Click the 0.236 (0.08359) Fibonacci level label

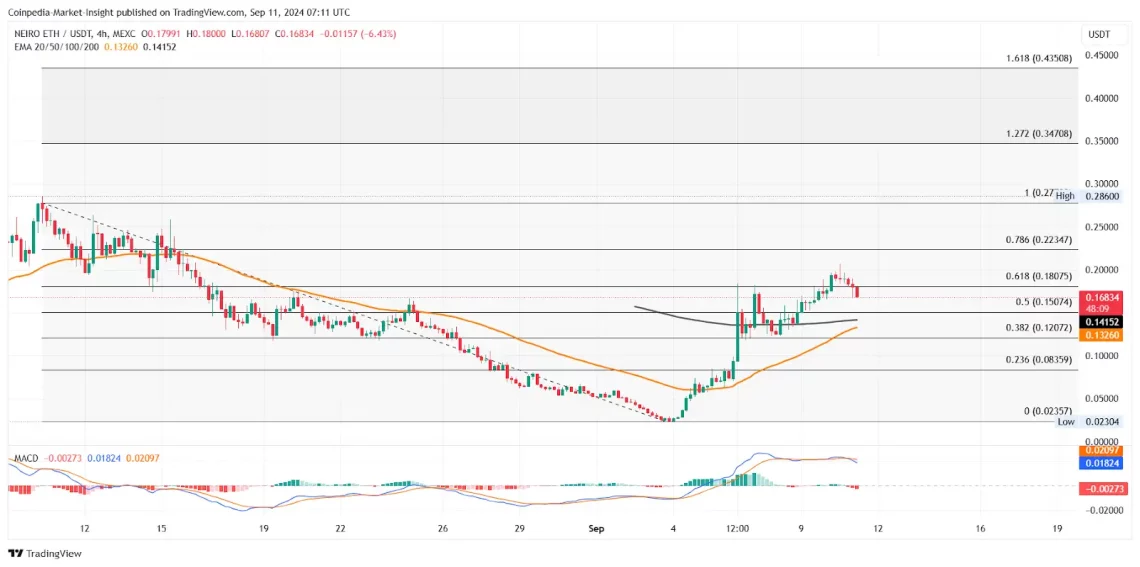coord(1040,359)
